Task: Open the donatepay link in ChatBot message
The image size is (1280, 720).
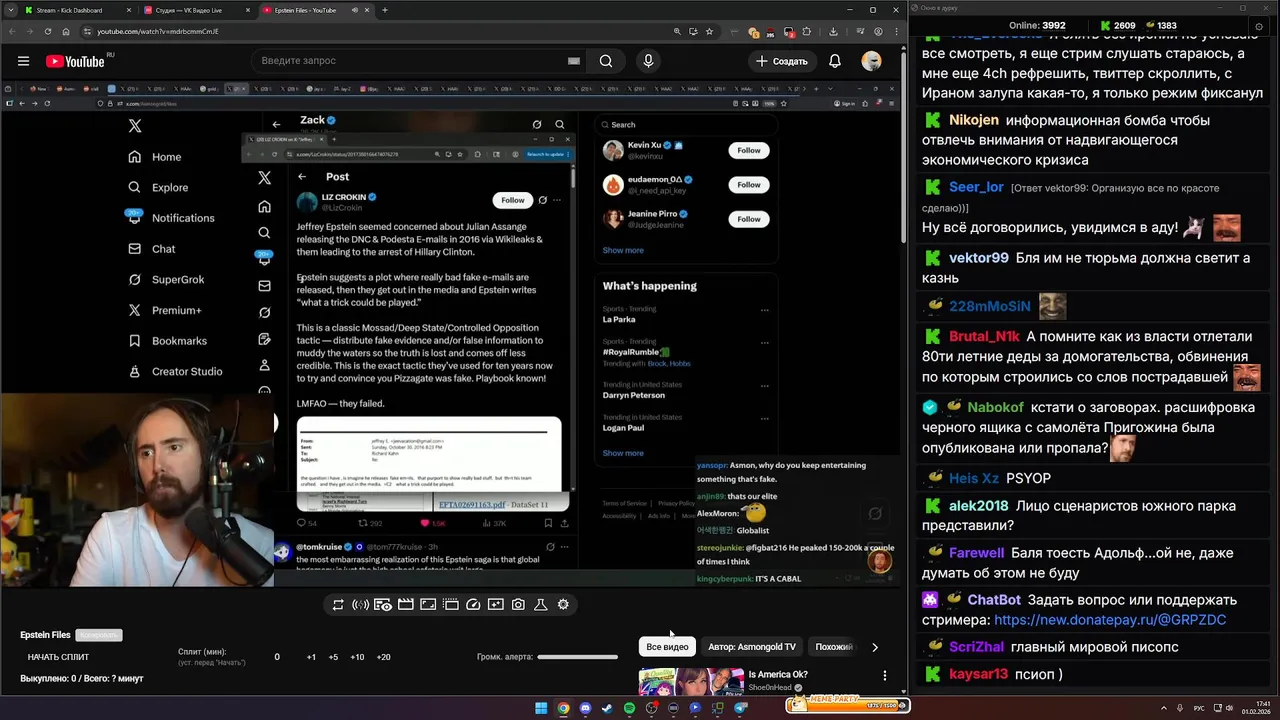Action: coord(1110,620)
